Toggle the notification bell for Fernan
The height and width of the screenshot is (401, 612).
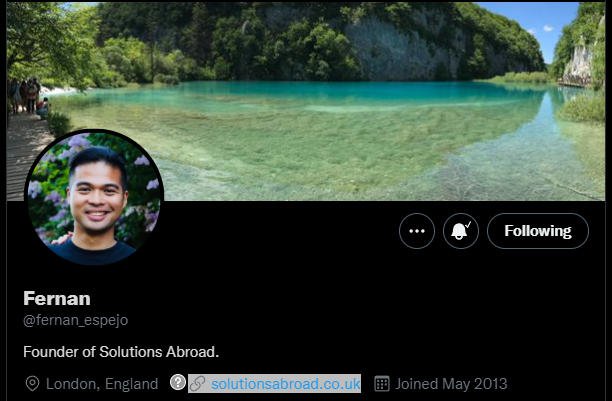(x=461, y=231)
